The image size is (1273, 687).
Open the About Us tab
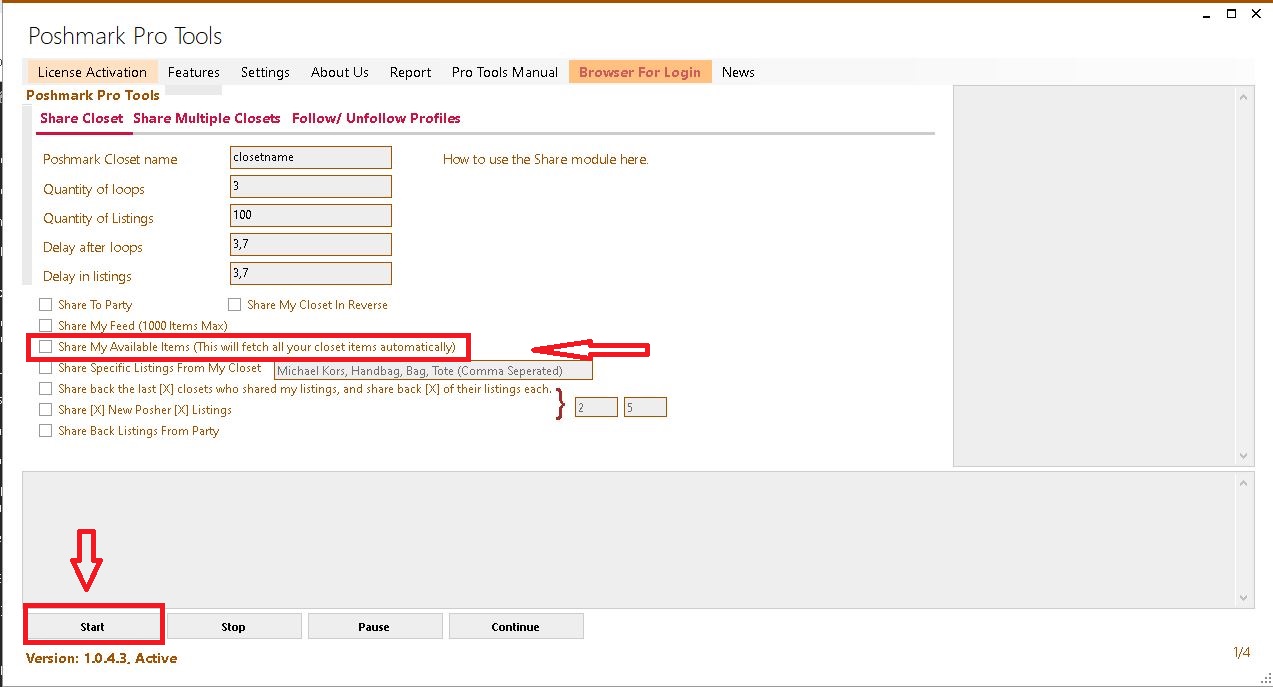[340, 72]
